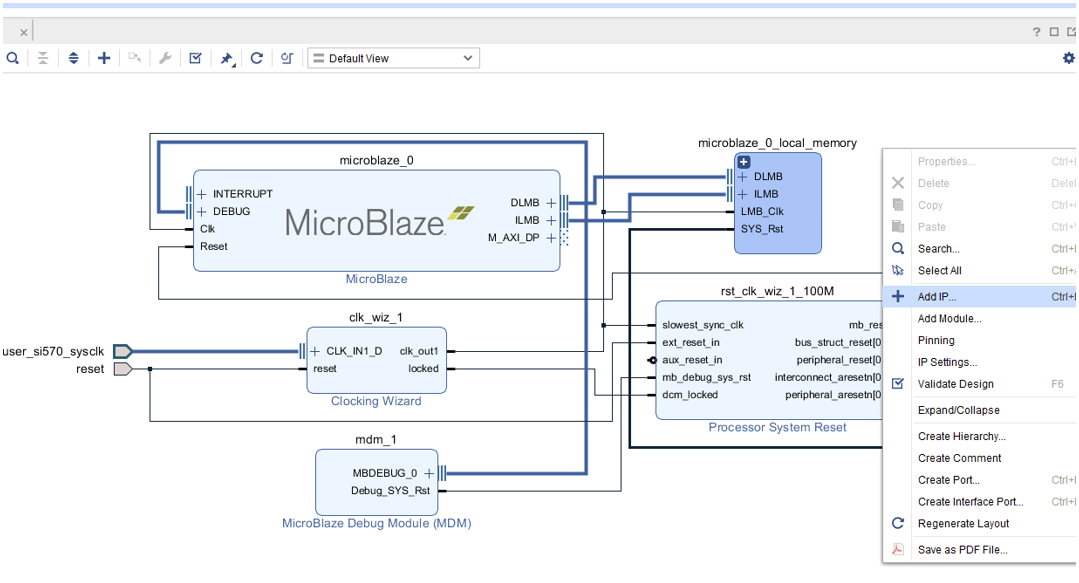
Task: Click the Search magnifier icon in toolbar
Action: coord(13,58)
